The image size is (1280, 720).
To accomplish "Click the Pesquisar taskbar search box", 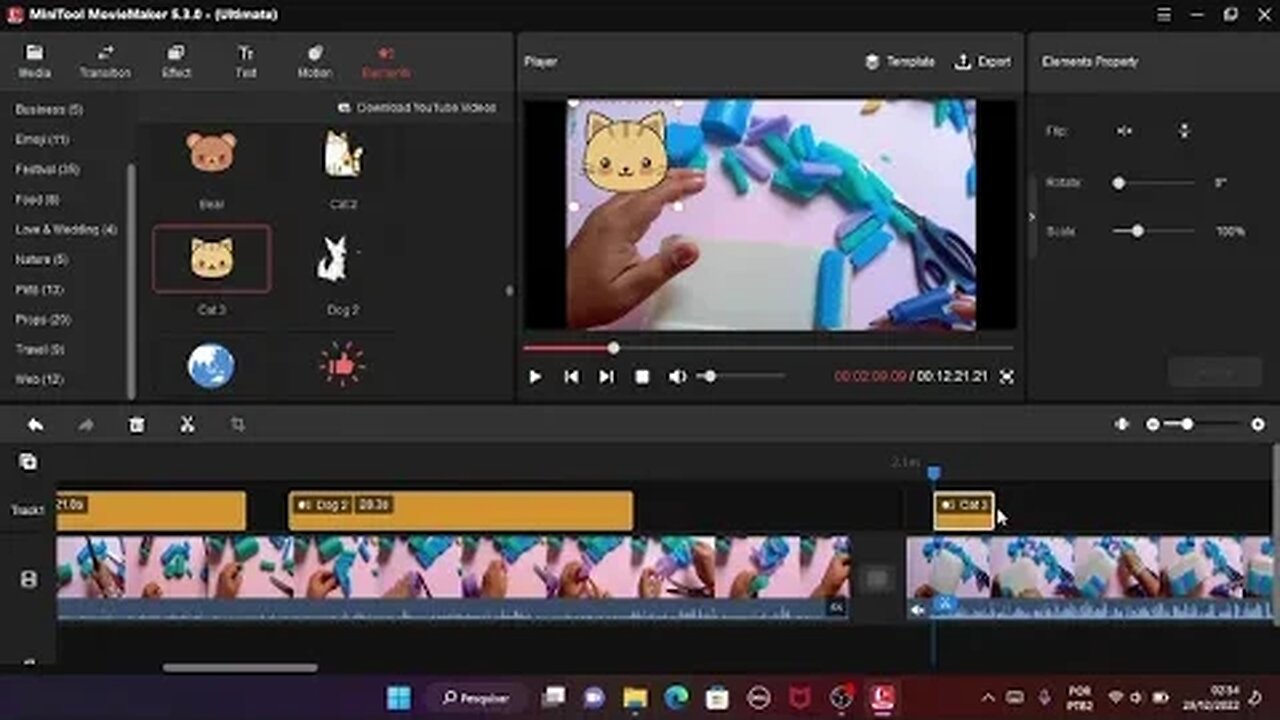I will (x=477, y=697).
